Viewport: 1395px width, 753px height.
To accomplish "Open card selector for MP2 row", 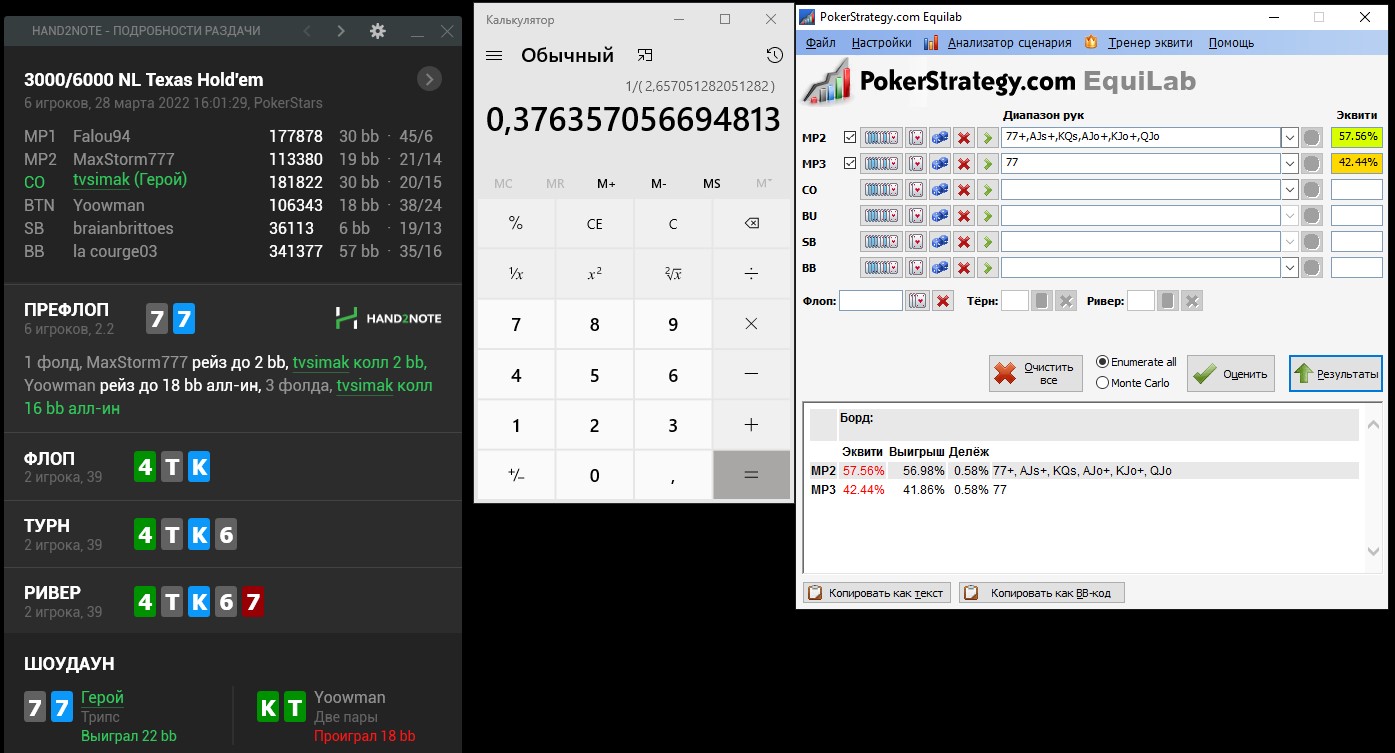I will (x=915, y=137).
